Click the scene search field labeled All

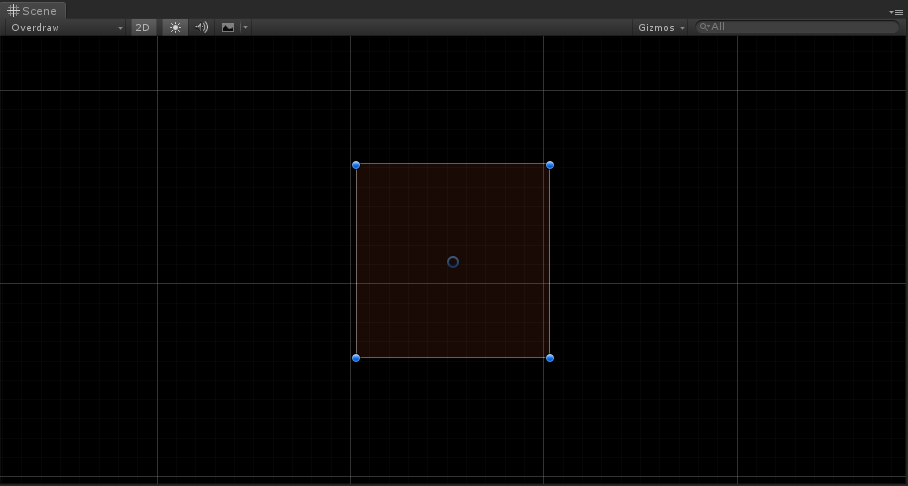click(x=797, y=27)
